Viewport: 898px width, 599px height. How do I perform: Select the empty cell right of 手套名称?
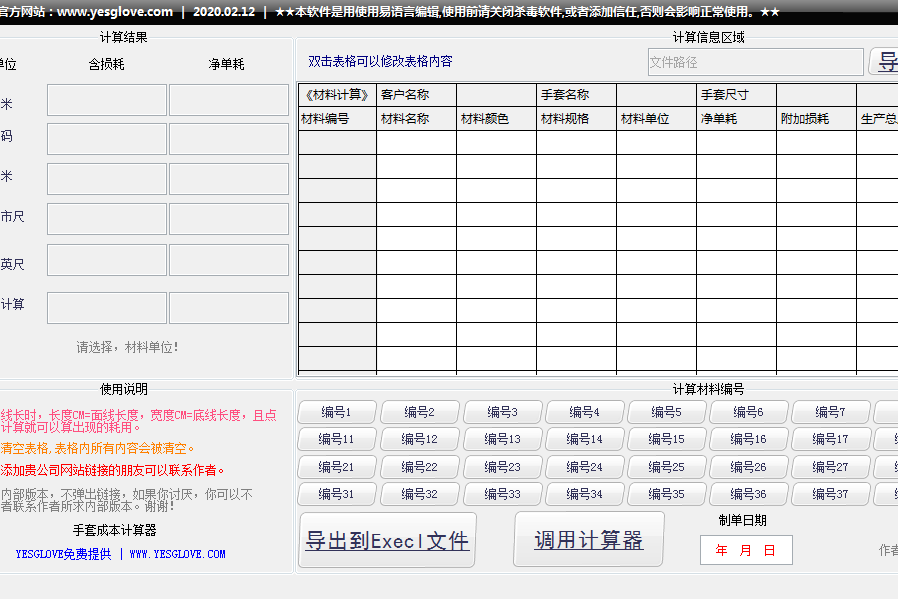pyautogui.click(x=656, y=95)
